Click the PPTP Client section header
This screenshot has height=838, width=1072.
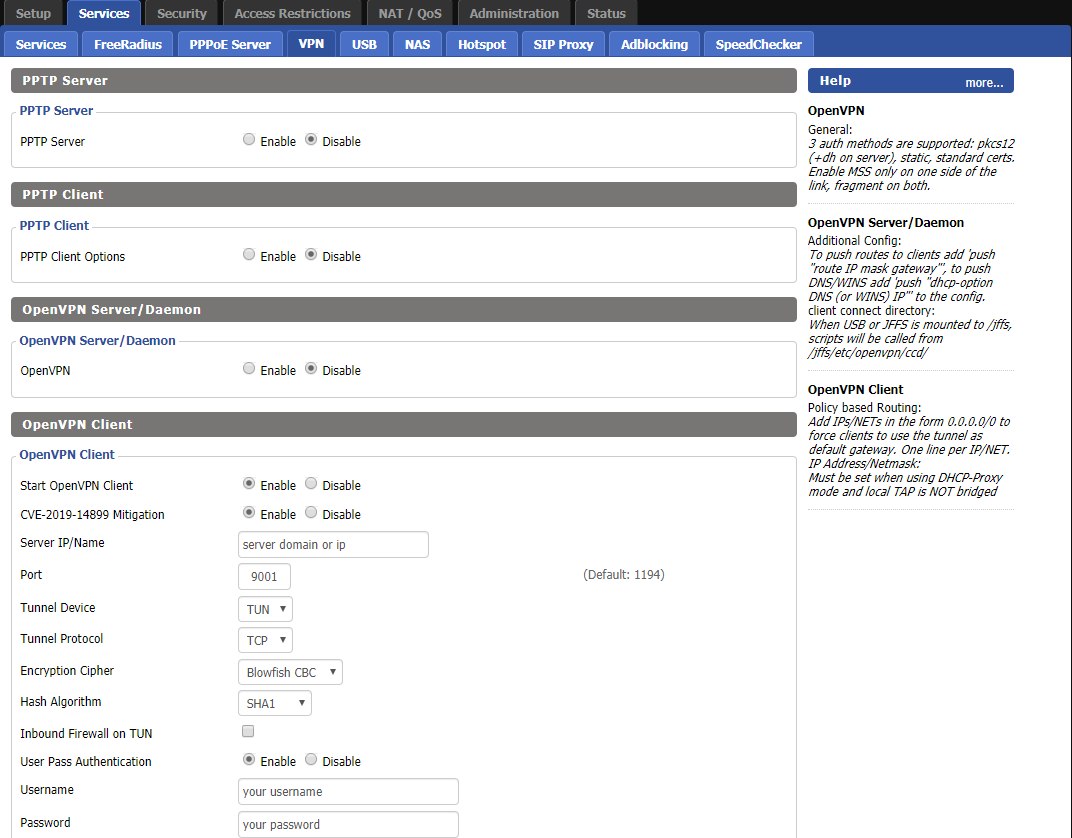(x=403, y=194)
